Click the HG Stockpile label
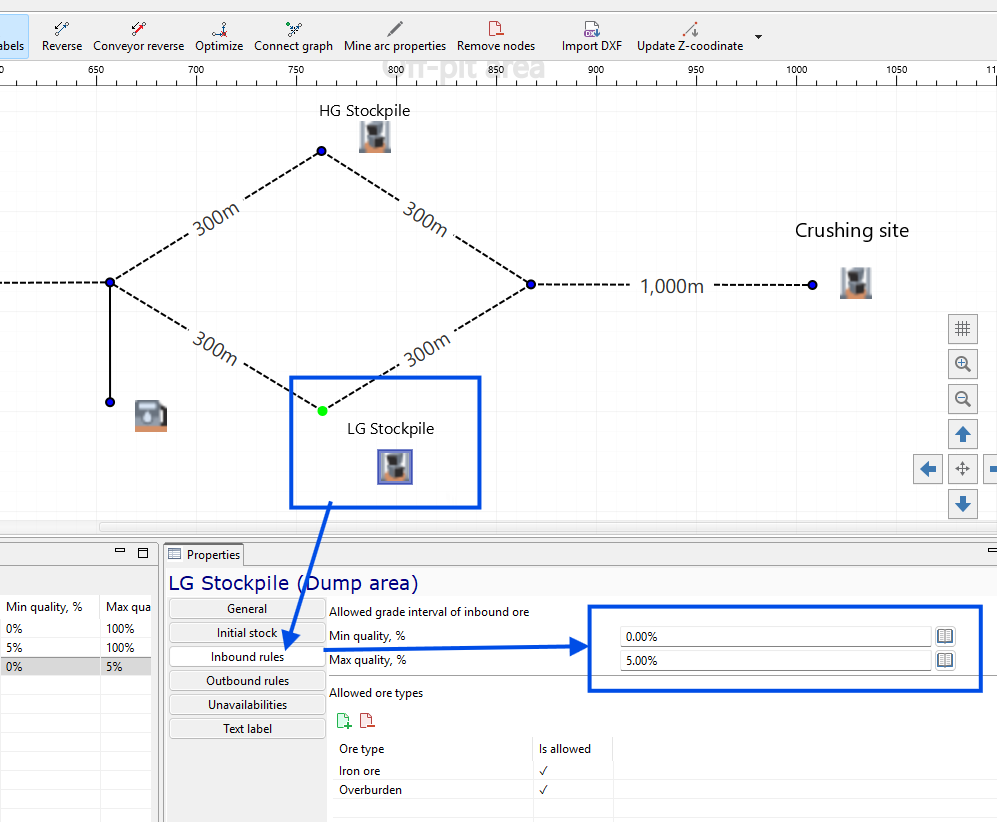 [x=364, y=111]
